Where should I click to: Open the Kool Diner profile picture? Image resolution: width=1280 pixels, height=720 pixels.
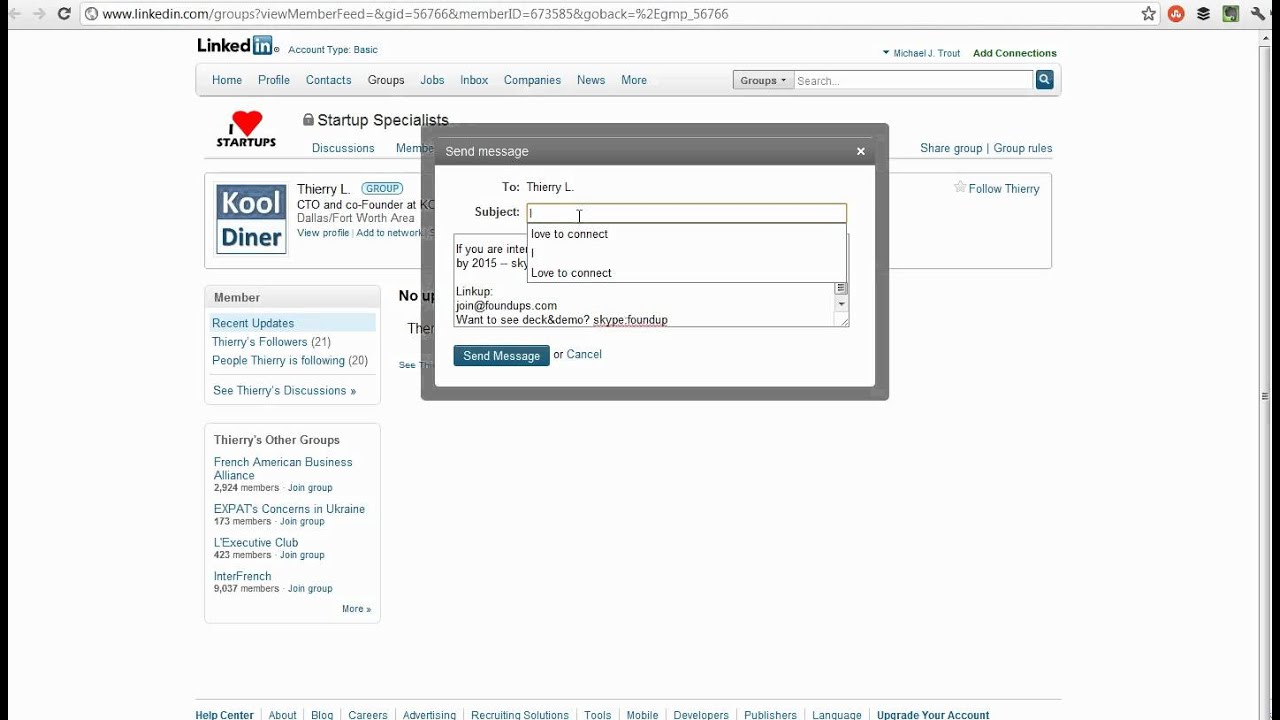point(251,219)
